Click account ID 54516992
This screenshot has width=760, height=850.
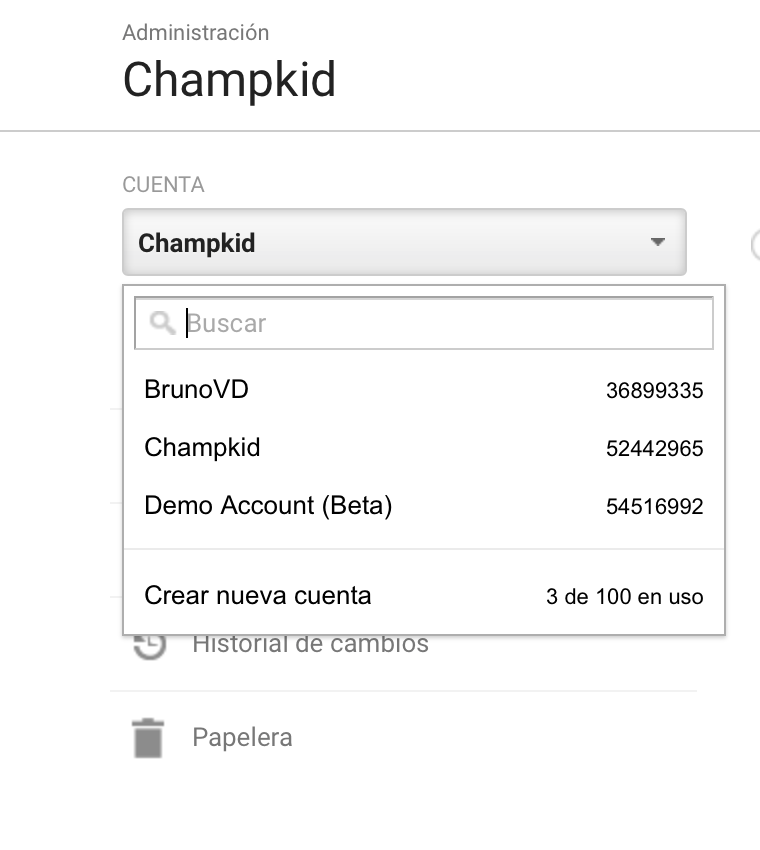coord(654,506)
